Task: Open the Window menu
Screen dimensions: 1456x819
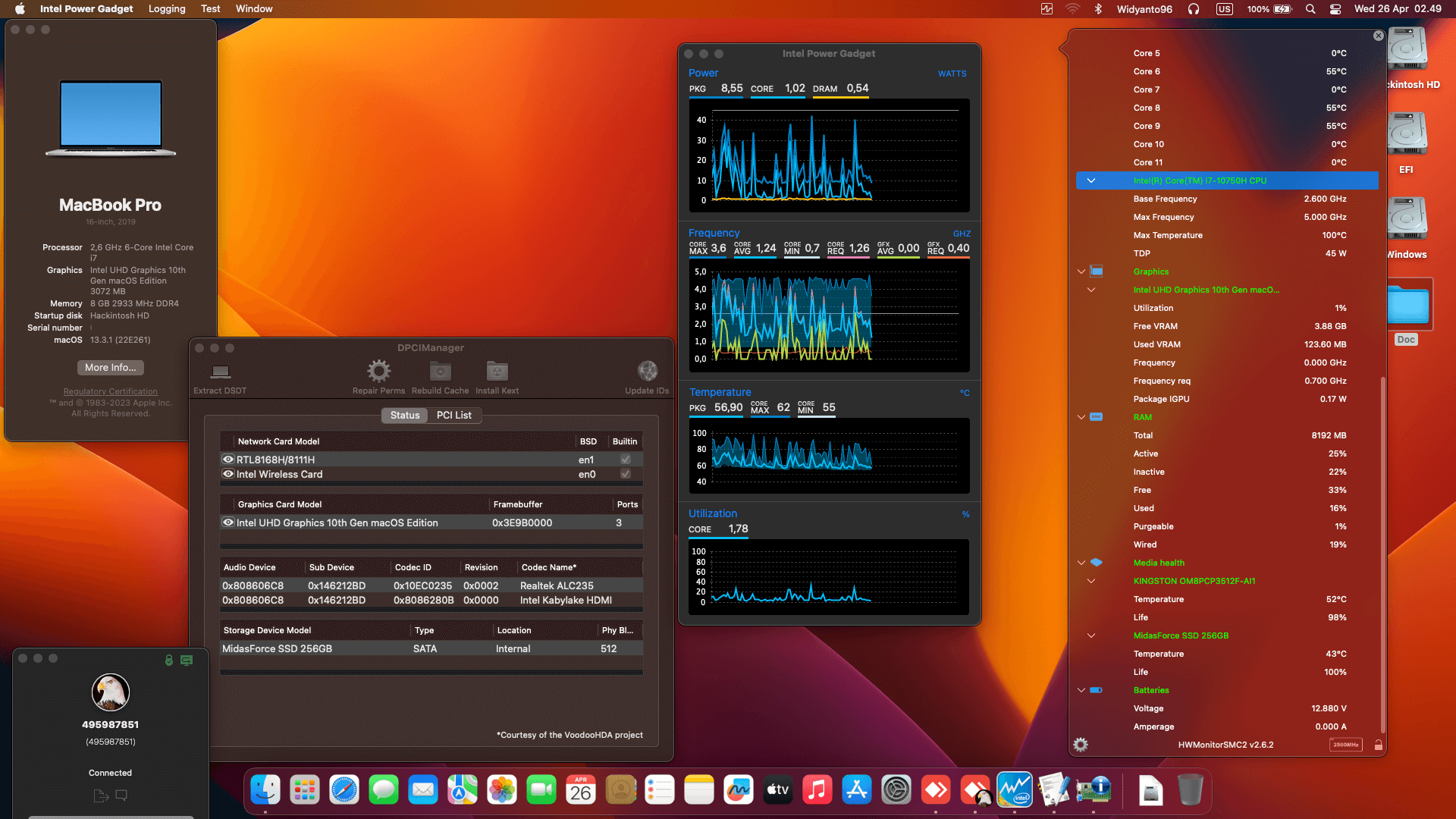Action: pos(254,9)
